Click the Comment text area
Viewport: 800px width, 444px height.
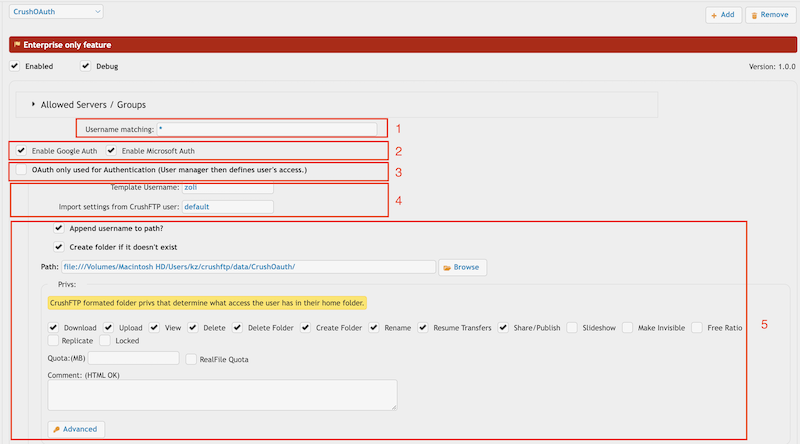[x=222, y=395]
